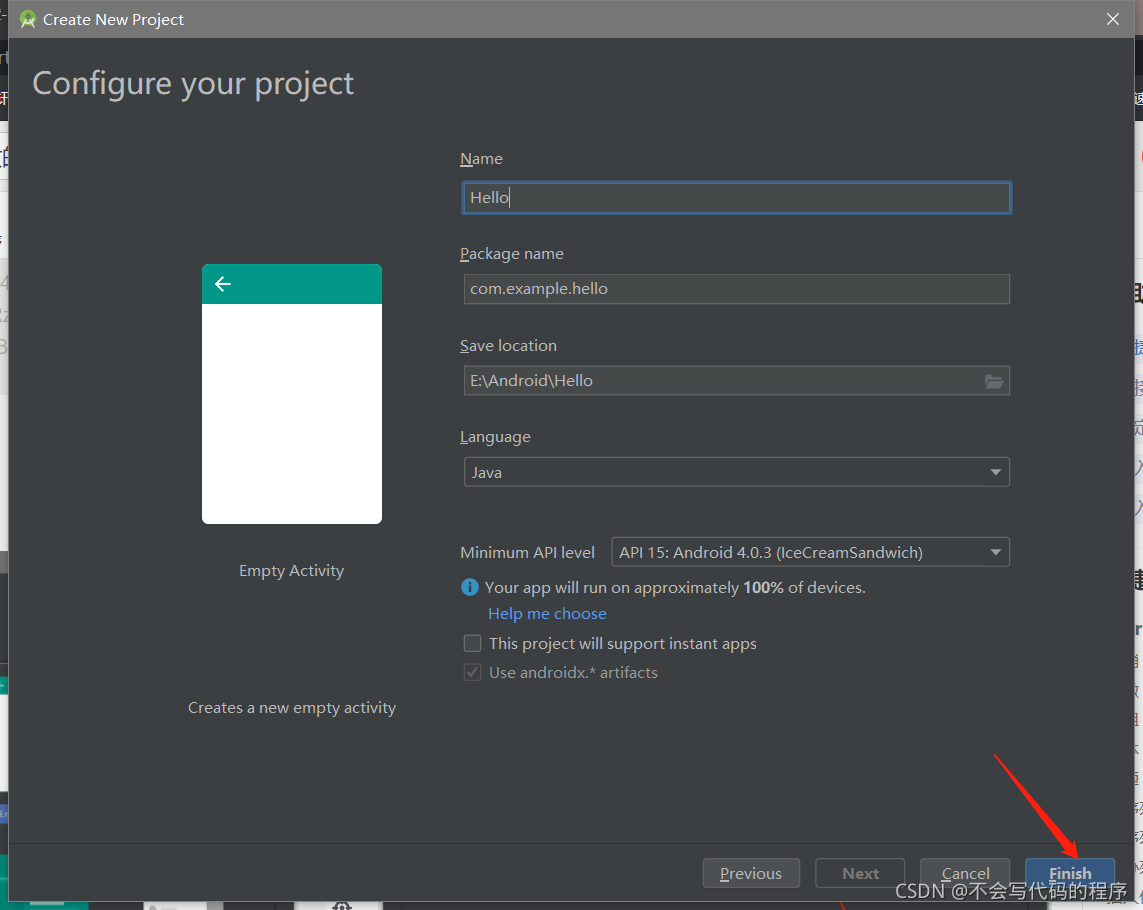Click the Minimum API level label

coord(527,553)
